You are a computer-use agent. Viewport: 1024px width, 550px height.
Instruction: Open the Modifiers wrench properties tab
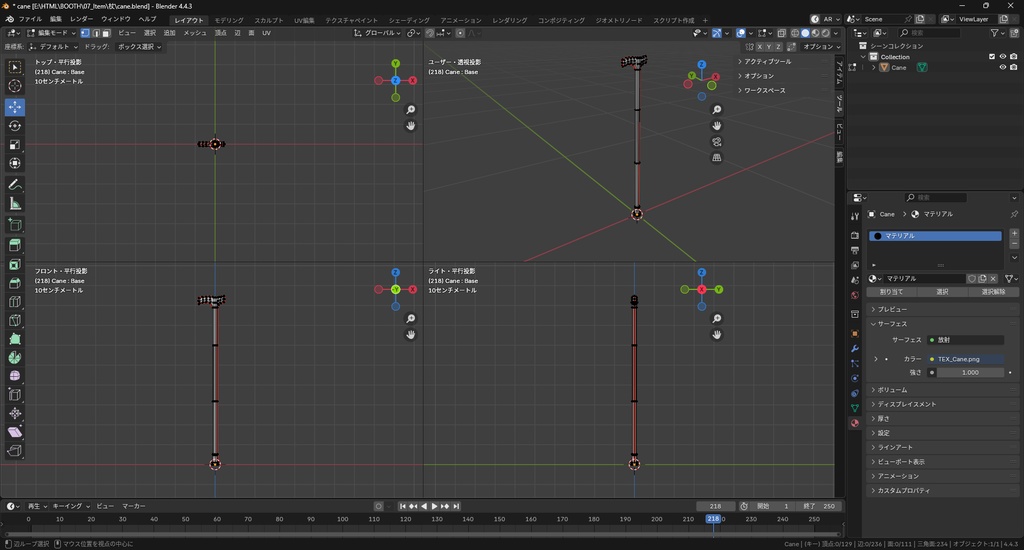point(854,348)
